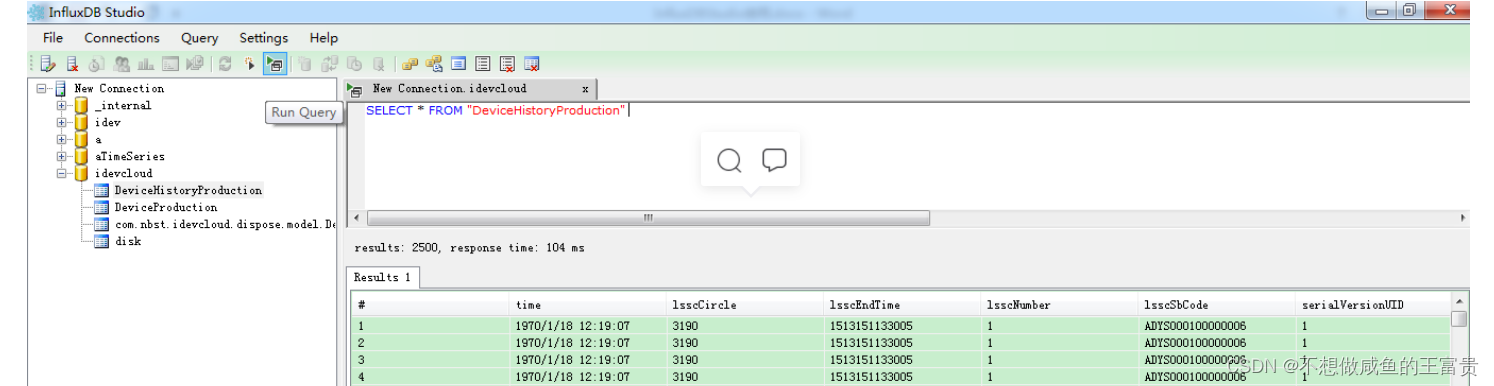Click the DeviceProduction table icon

tap(101, 207)
